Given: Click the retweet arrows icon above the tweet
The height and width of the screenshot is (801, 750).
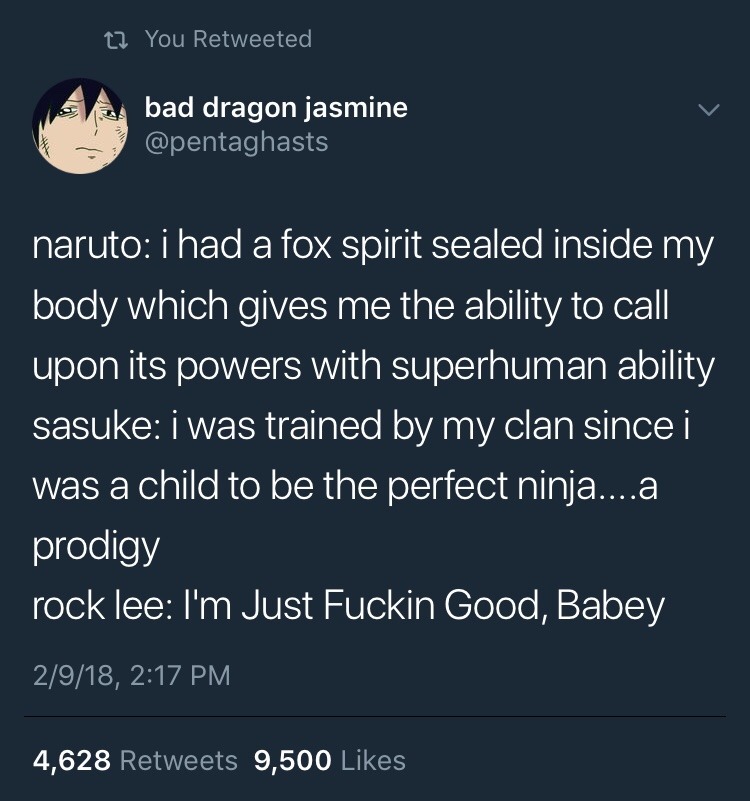Looking at the screenshot, I should 118,39.
